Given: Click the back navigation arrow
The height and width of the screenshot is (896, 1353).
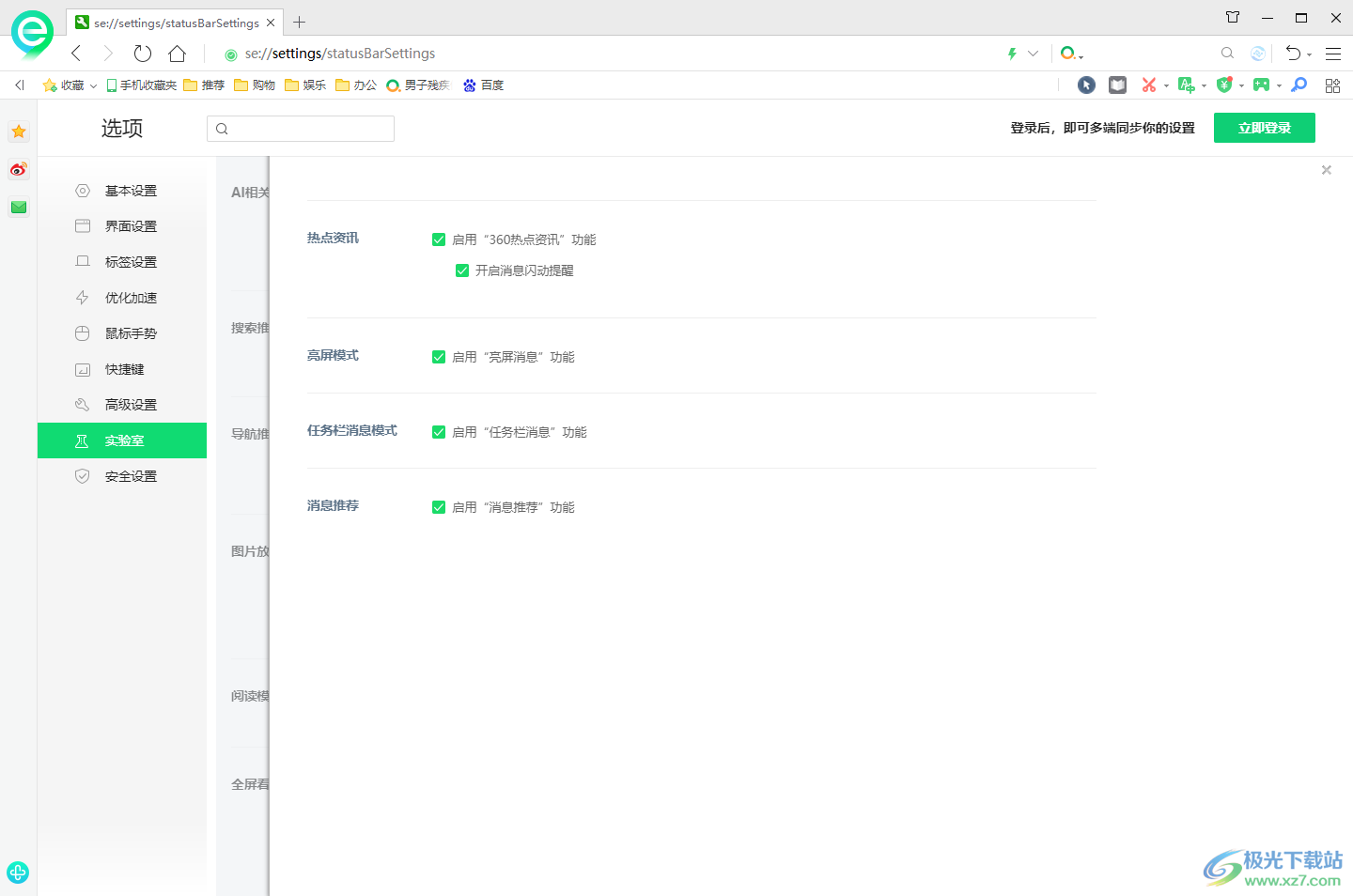Looking at the screenshot, I should click(x=77, y=54).
